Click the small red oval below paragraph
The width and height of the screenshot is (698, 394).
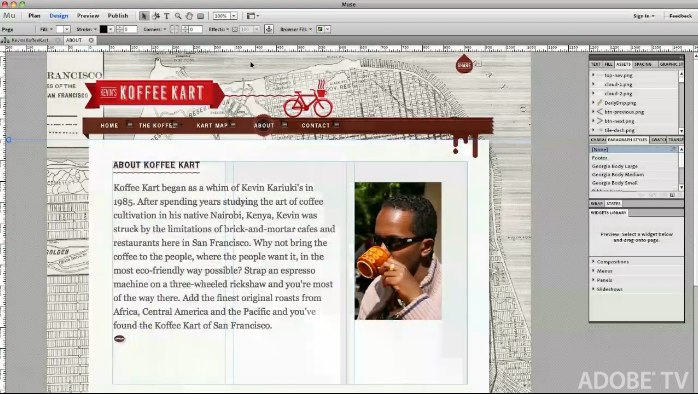119,339
